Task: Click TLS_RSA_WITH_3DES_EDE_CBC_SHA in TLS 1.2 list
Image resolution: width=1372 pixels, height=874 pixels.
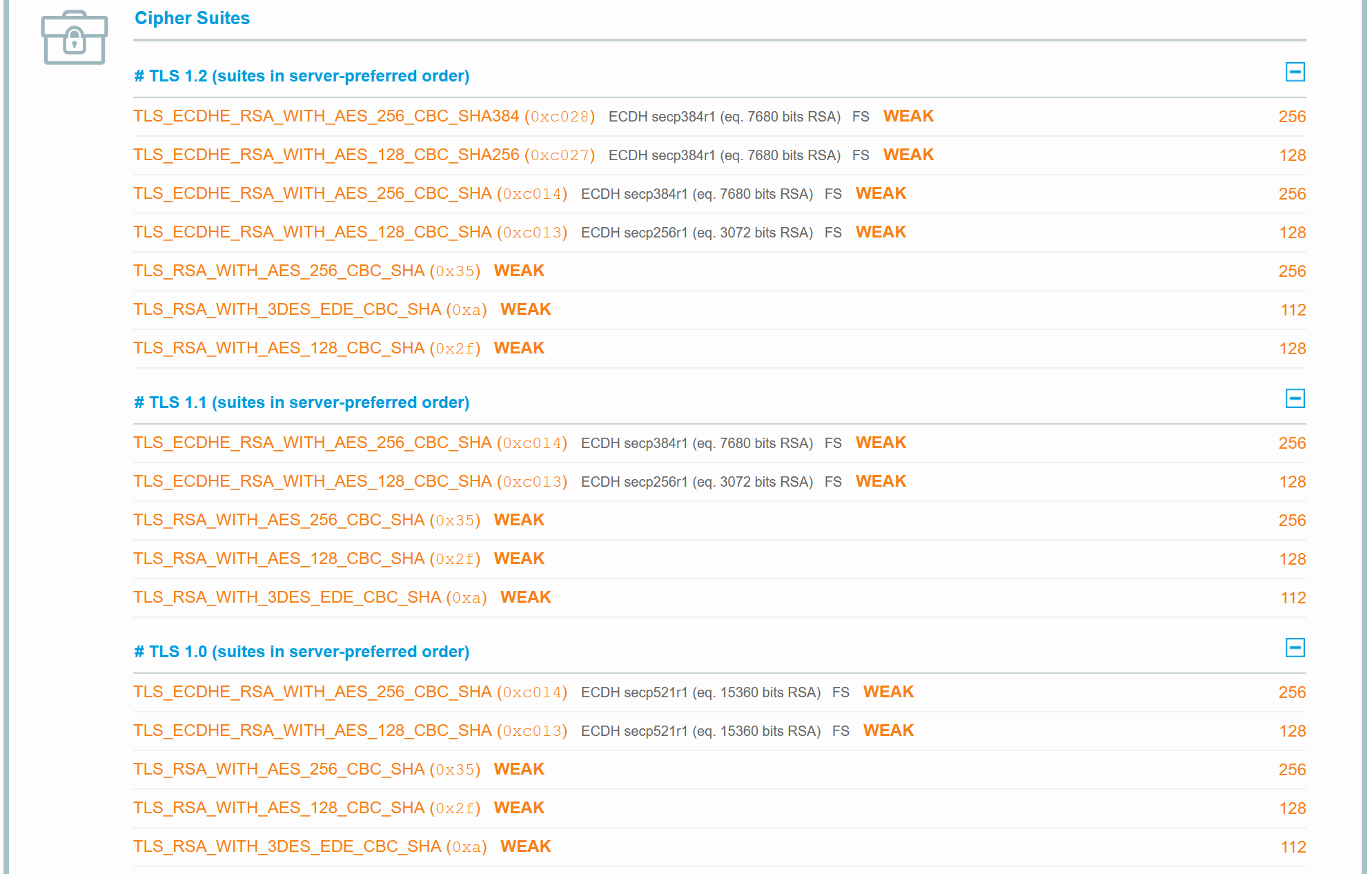Action: pyautogui.click(x=287, y=309)
